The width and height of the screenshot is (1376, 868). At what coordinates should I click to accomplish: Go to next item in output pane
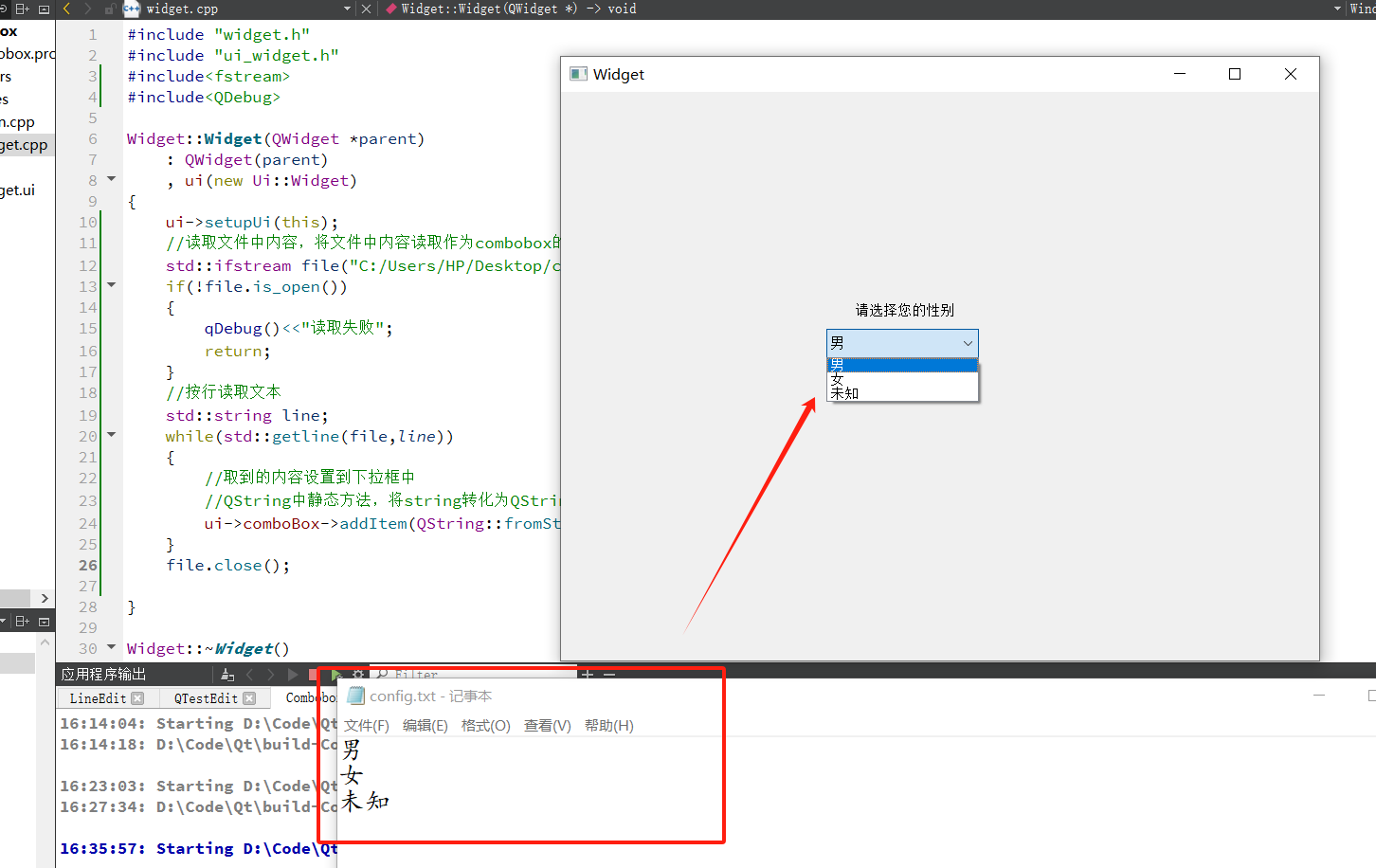pos(271,675)
